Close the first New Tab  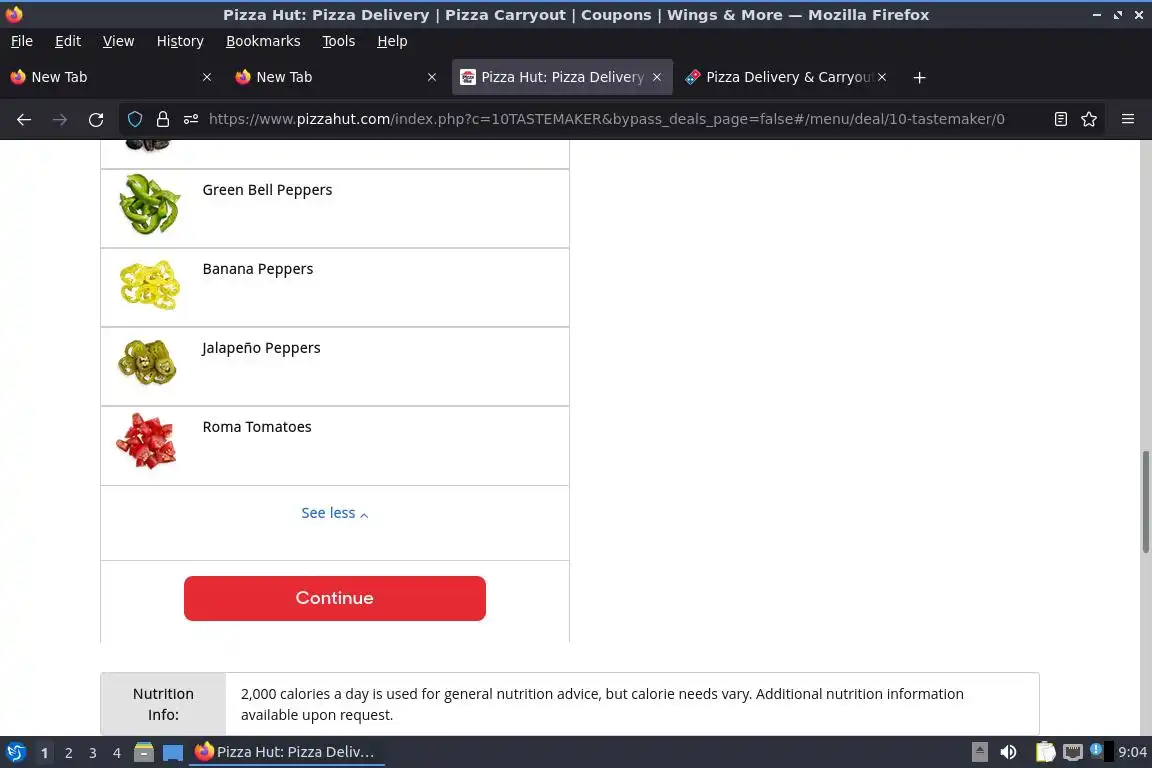click(x=207, y=77)
